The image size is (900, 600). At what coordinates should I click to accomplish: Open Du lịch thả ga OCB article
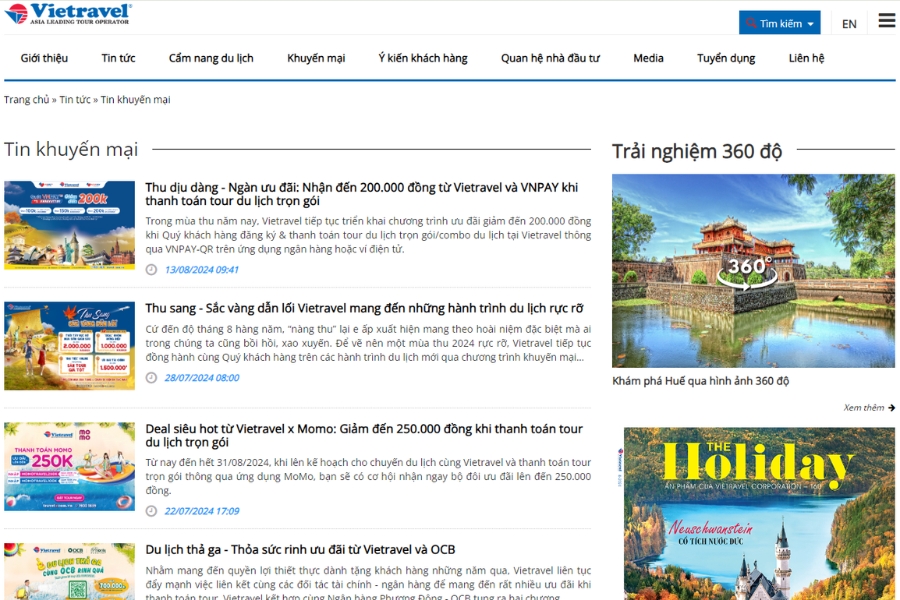(x=300, y=549)
